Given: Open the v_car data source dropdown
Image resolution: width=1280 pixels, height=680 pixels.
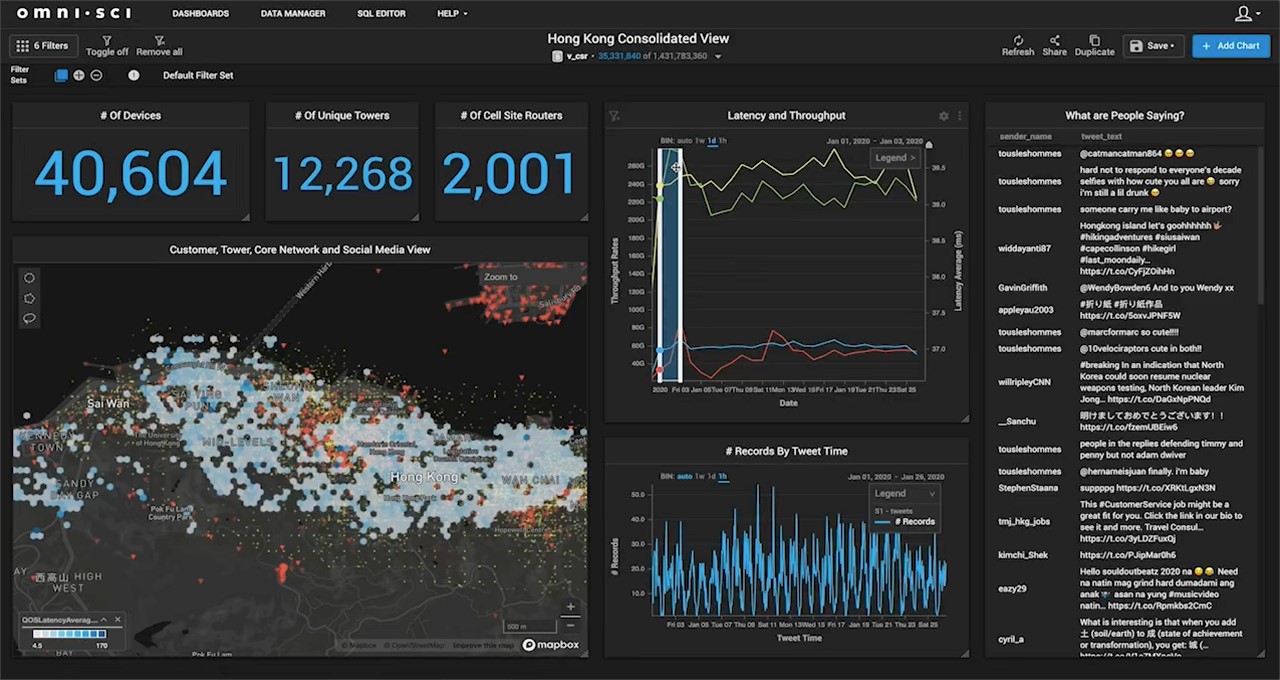Looking at the screenshot, I should pyautogui.click(x=720, y=56).
